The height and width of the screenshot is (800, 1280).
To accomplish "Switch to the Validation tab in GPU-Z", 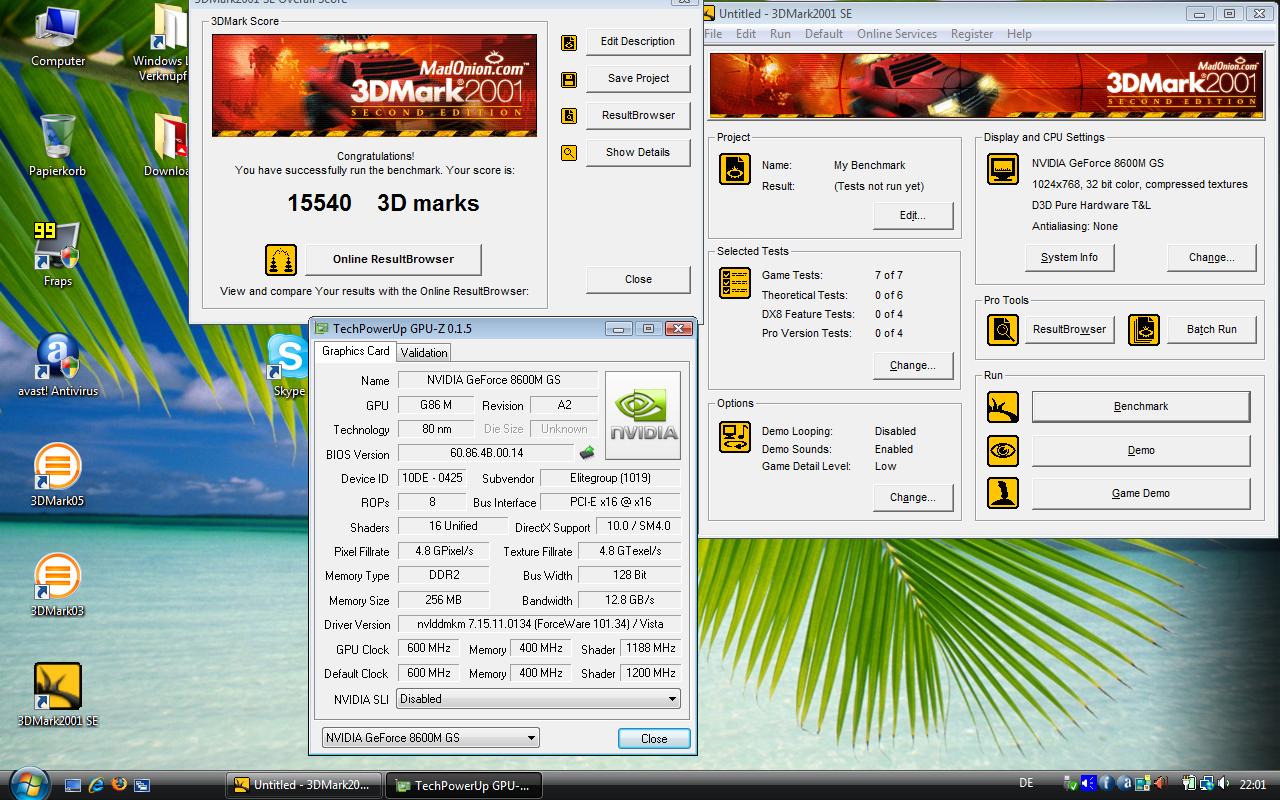I will click(x=424, y=352).
